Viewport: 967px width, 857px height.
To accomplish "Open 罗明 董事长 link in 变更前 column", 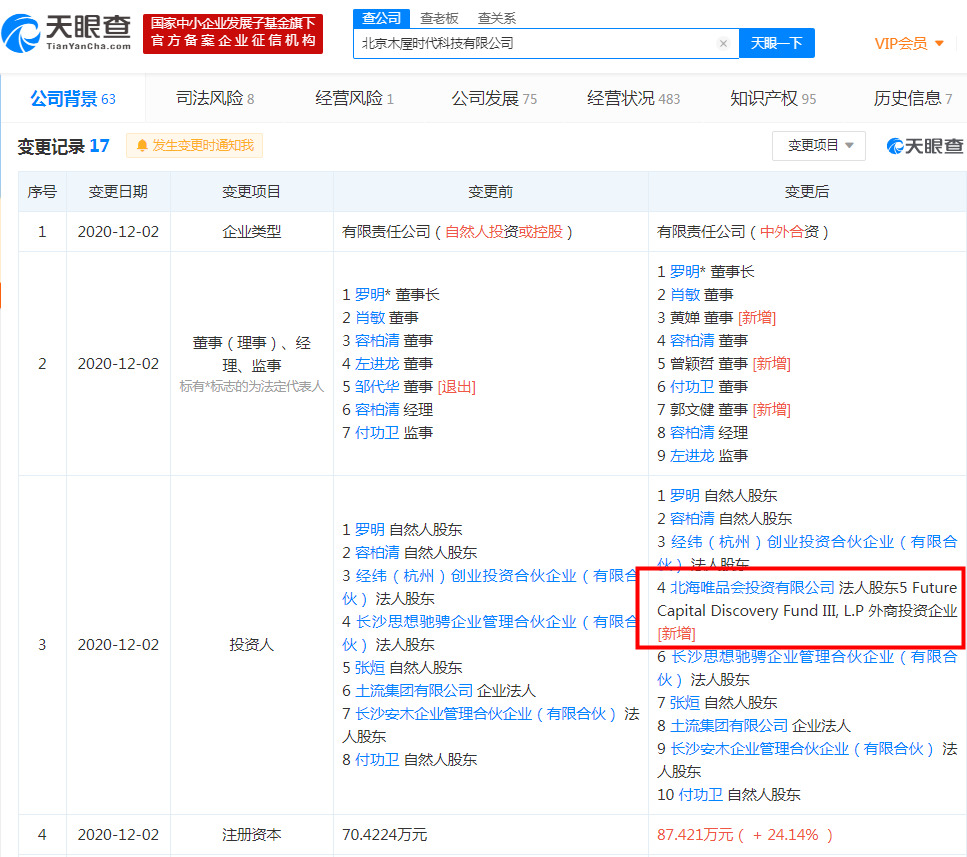I will 369,295.
